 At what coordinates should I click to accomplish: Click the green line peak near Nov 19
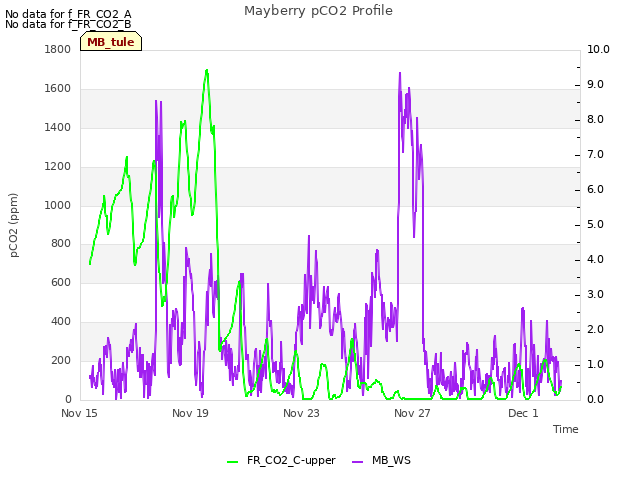[x=207, y=71]
